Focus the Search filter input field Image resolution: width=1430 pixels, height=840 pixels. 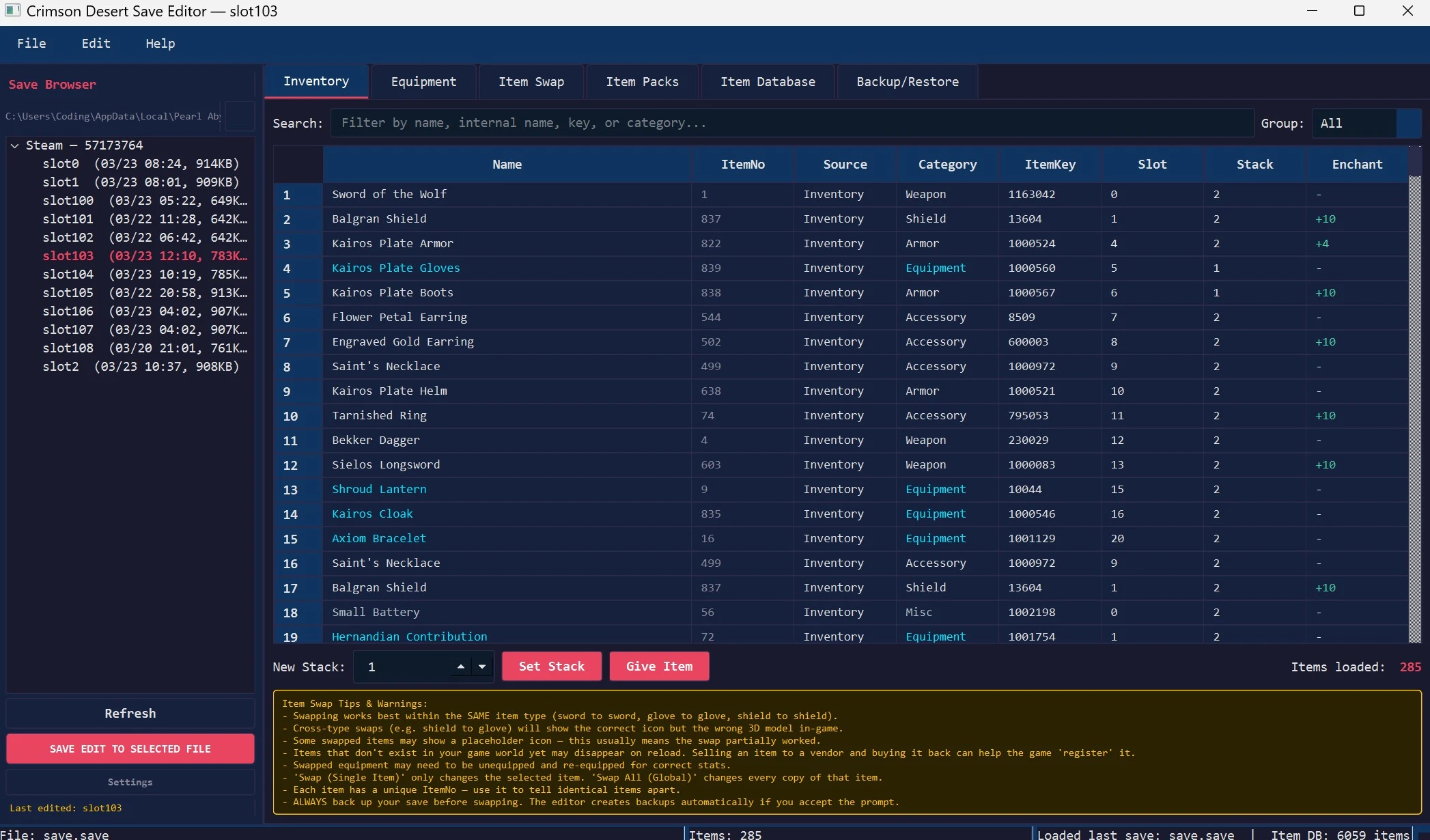pyautogui.click(x=792, y=123)
